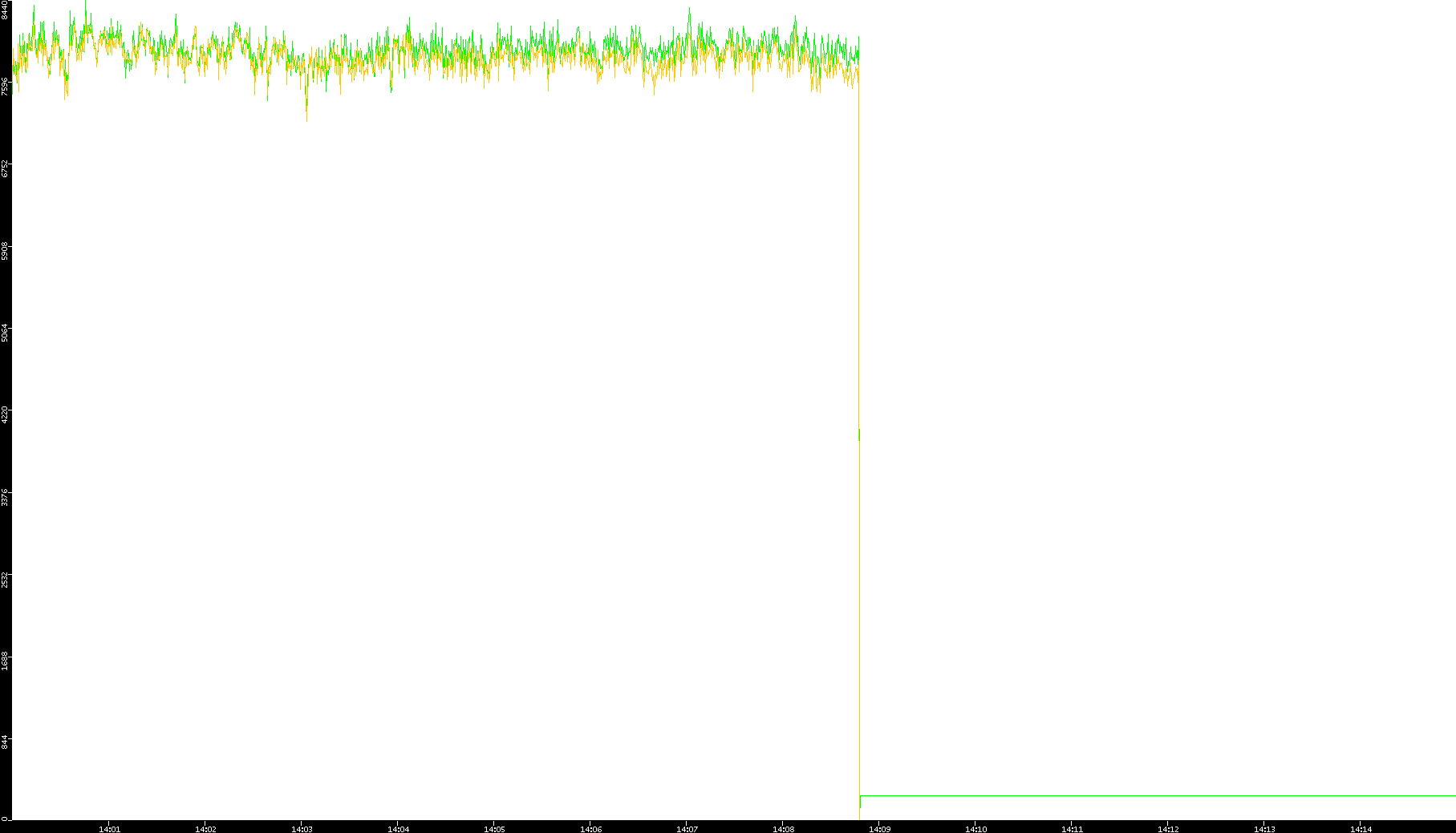The width and height of the screenshot is (1456, 833).
Task: Click the 14:01 time axis label
Action: [110, 829]
